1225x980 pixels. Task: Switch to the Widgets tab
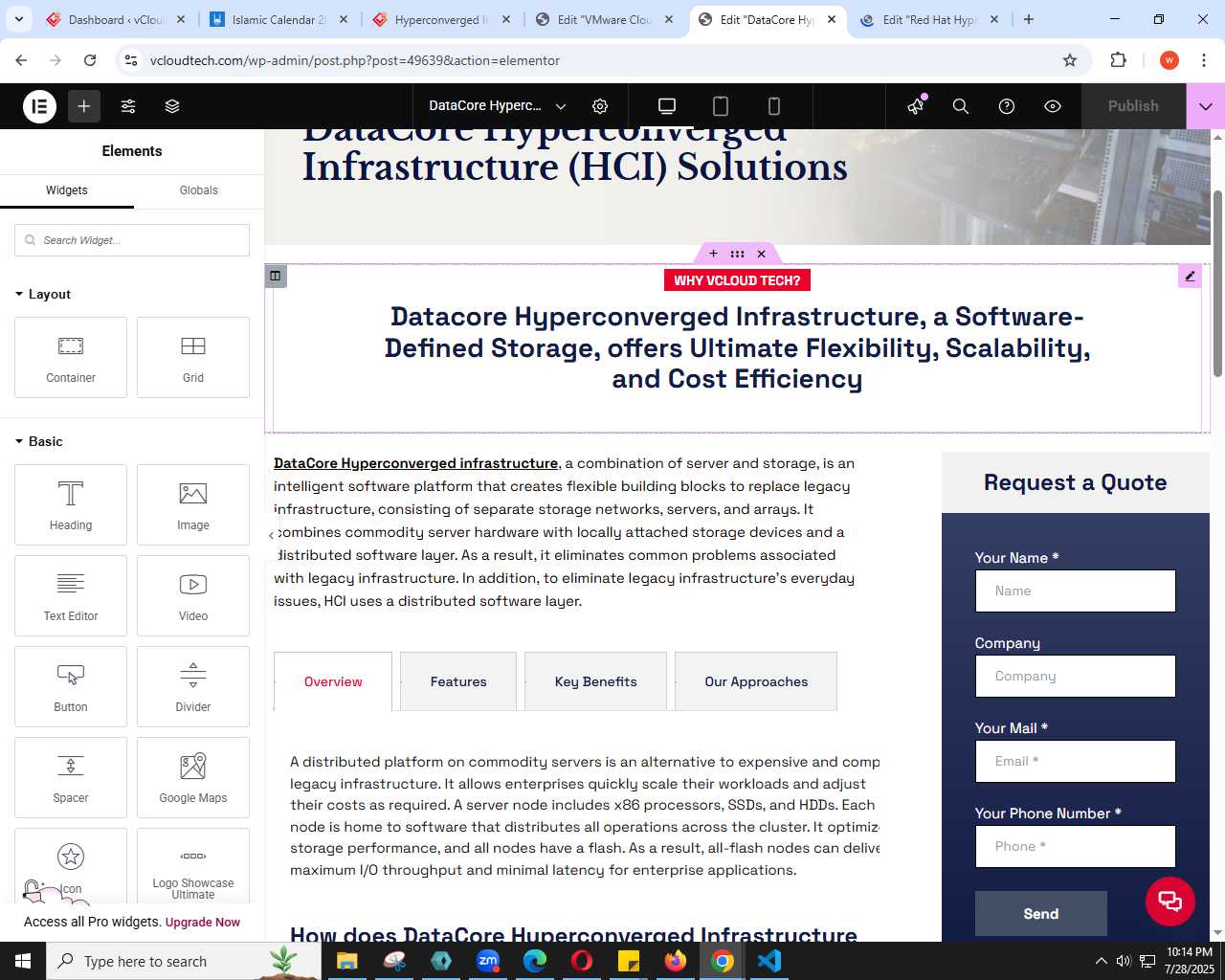tap(67, 190)
